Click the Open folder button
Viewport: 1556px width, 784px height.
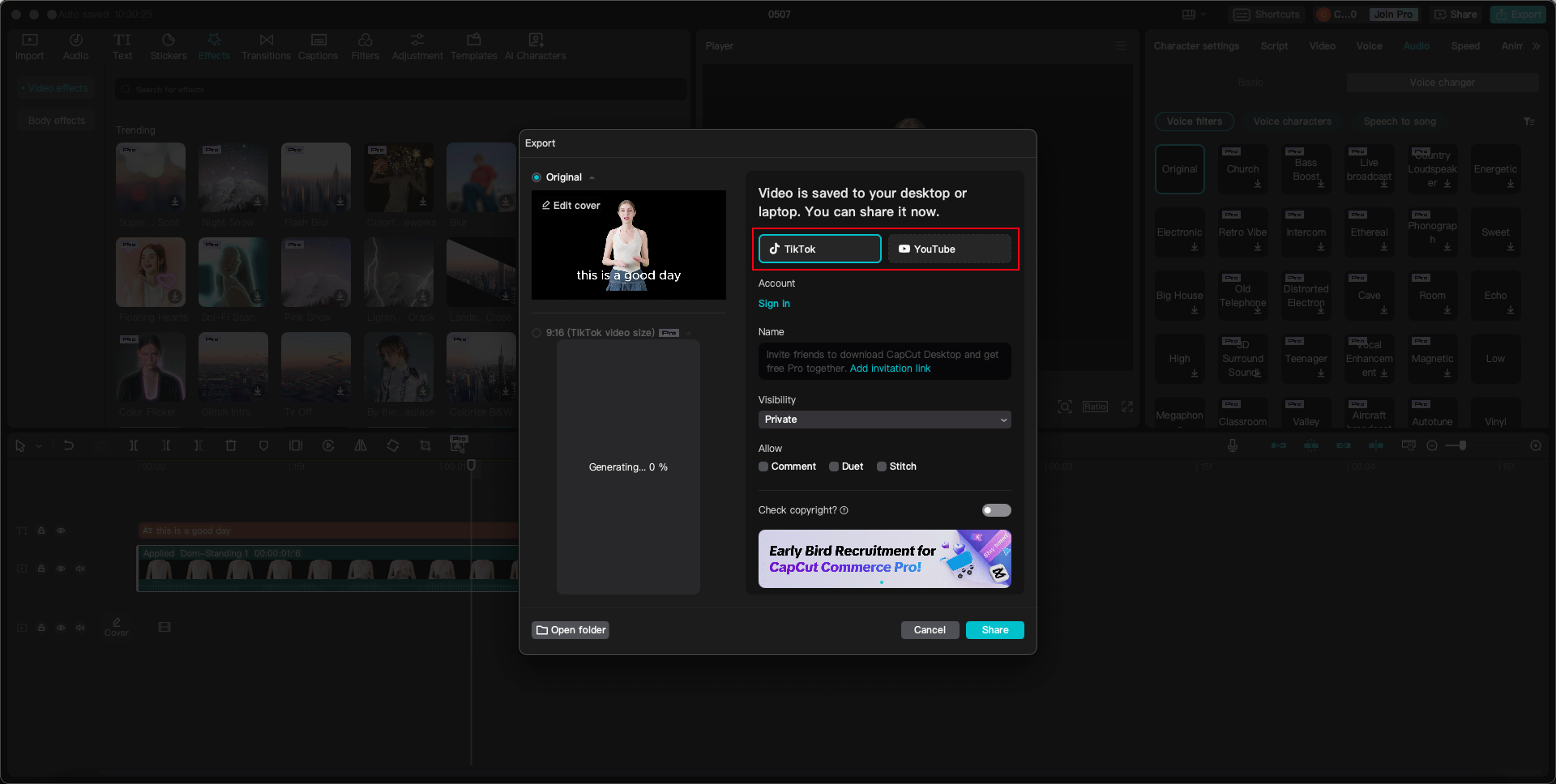pos(571,630)
